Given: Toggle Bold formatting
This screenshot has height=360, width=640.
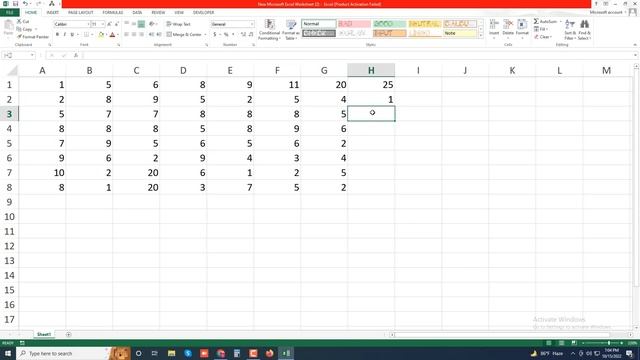Looking at the screenshot, I should pos(57,35).
